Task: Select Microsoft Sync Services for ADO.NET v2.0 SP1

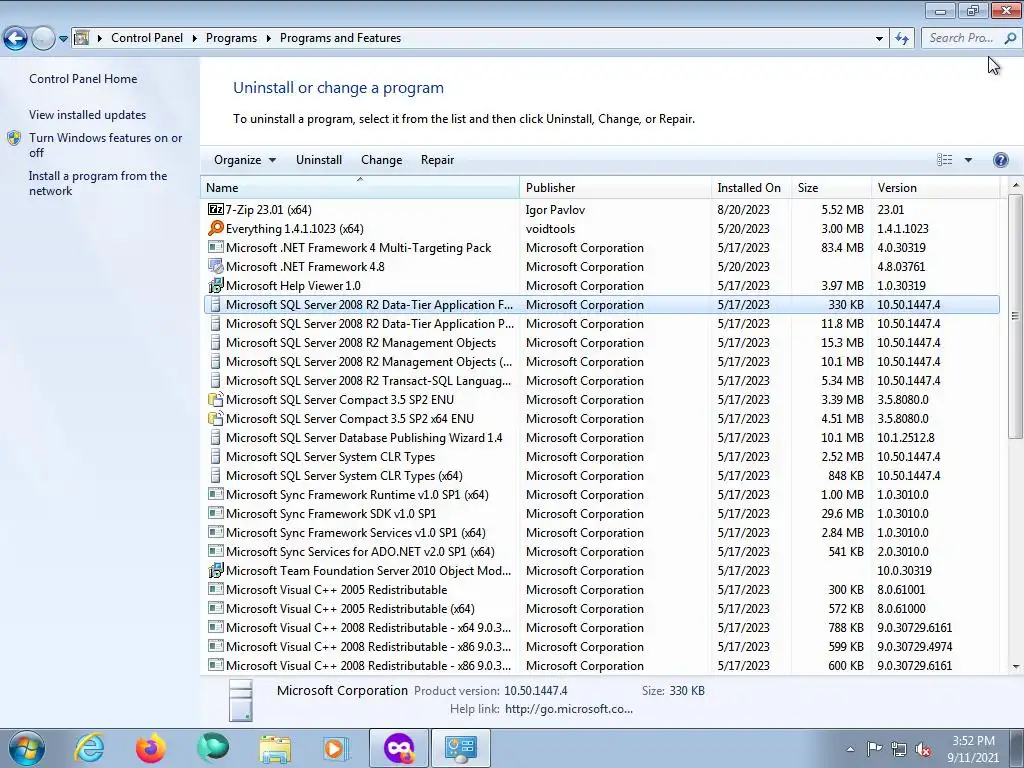Action: (601, 551)
